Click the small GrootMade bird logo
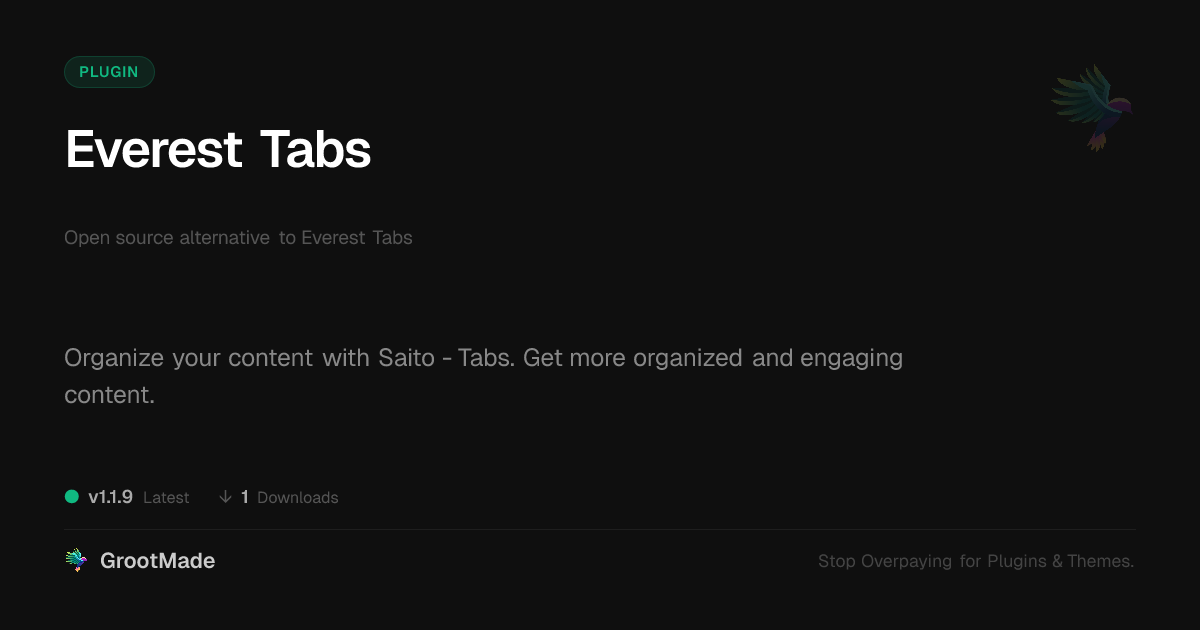Screen dimensions: 1200x630 (76, 561)
